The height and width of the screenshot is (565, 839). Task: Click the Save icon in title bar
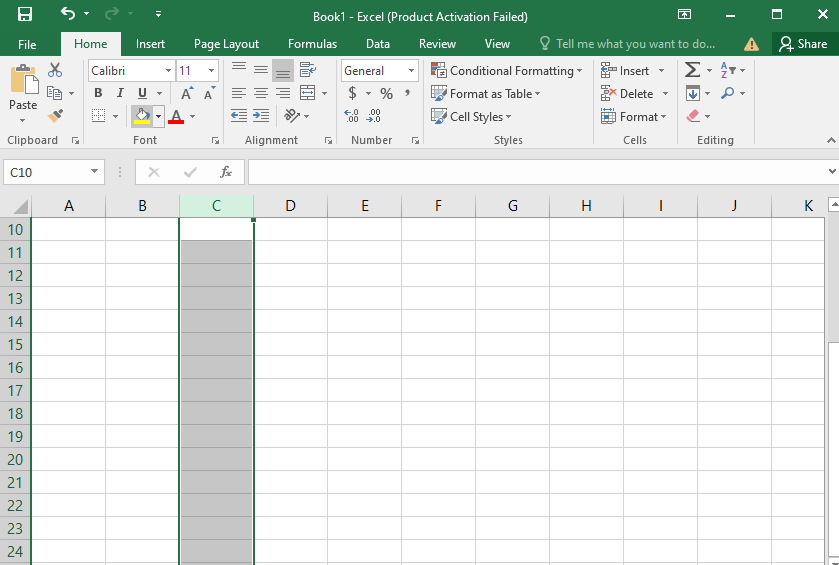point(25,14)
